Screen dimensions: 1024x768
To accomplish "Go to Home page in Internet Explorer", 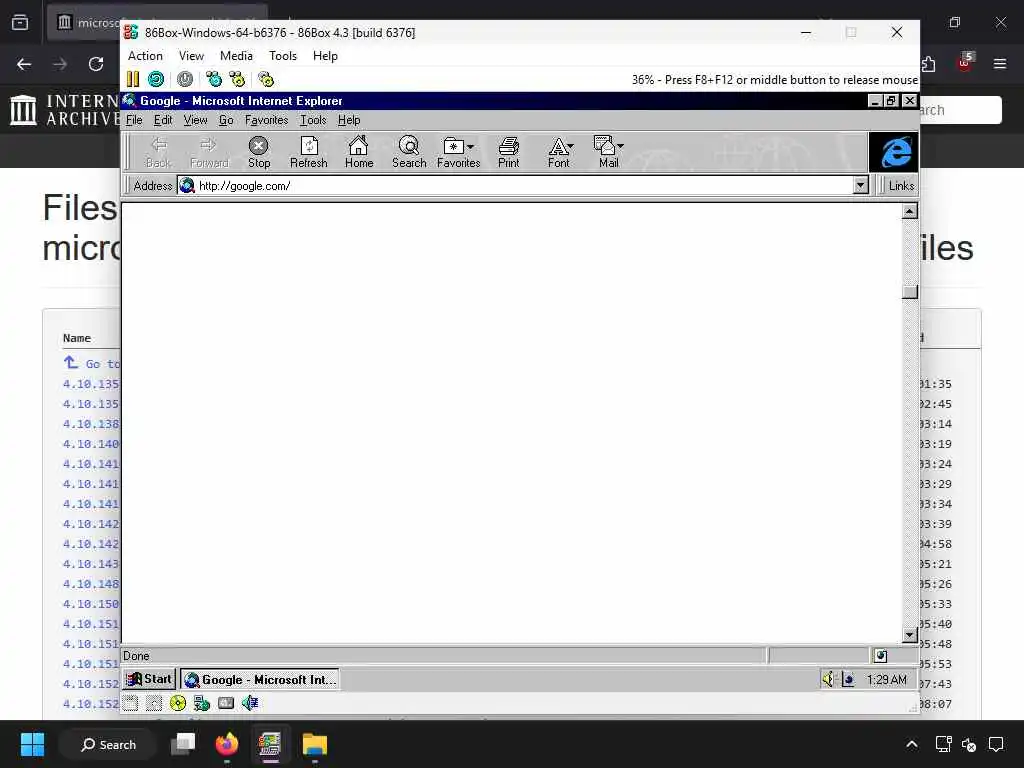I will coord(359,152).
